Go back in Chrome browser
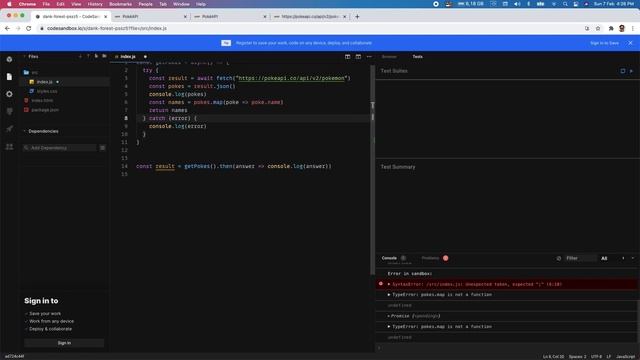Screen dimensions: 640x360 click(x=7, y=28)
